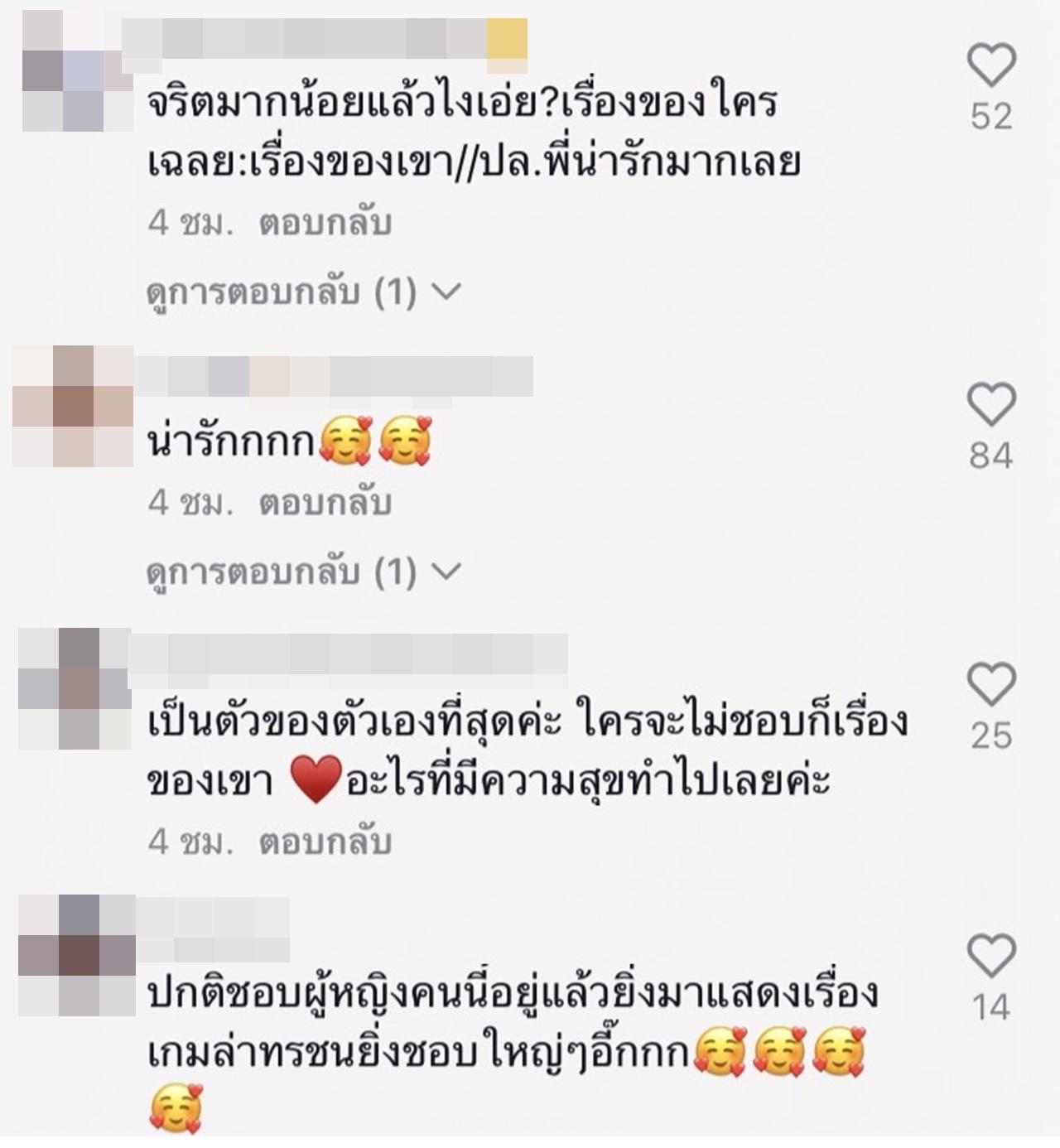Reply to the เป็นตัวของตัวเอง comment
Viewport: 1060px width, 1148px height.
pos(325,842)
